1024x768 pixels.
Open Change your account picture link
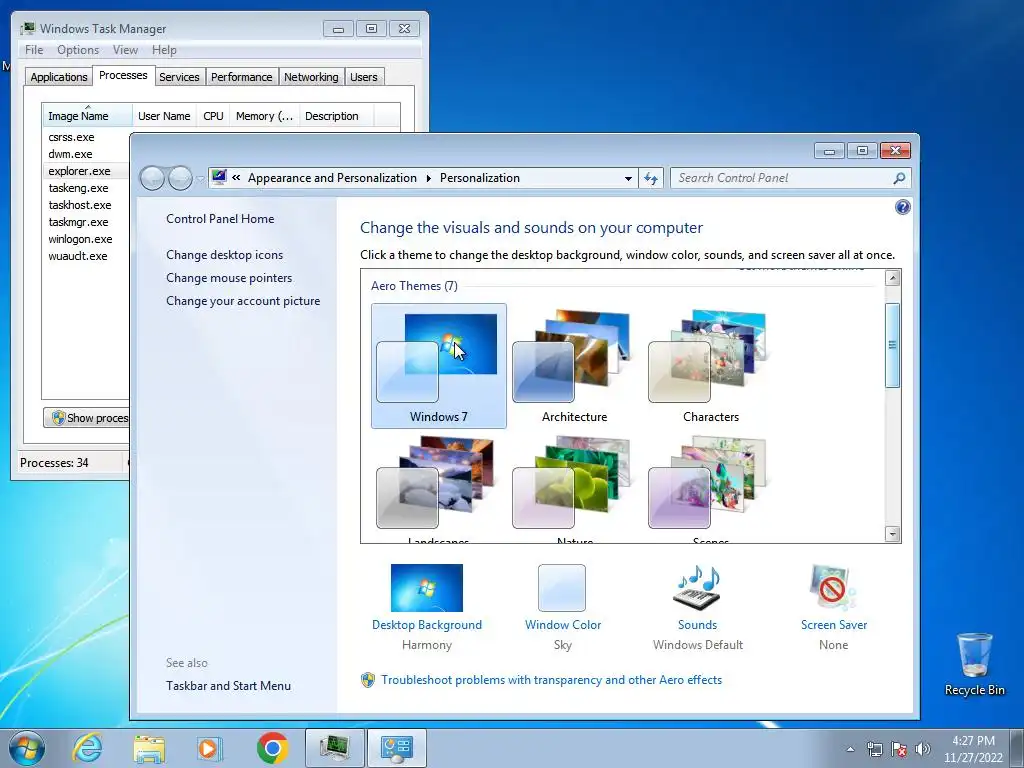243,301
